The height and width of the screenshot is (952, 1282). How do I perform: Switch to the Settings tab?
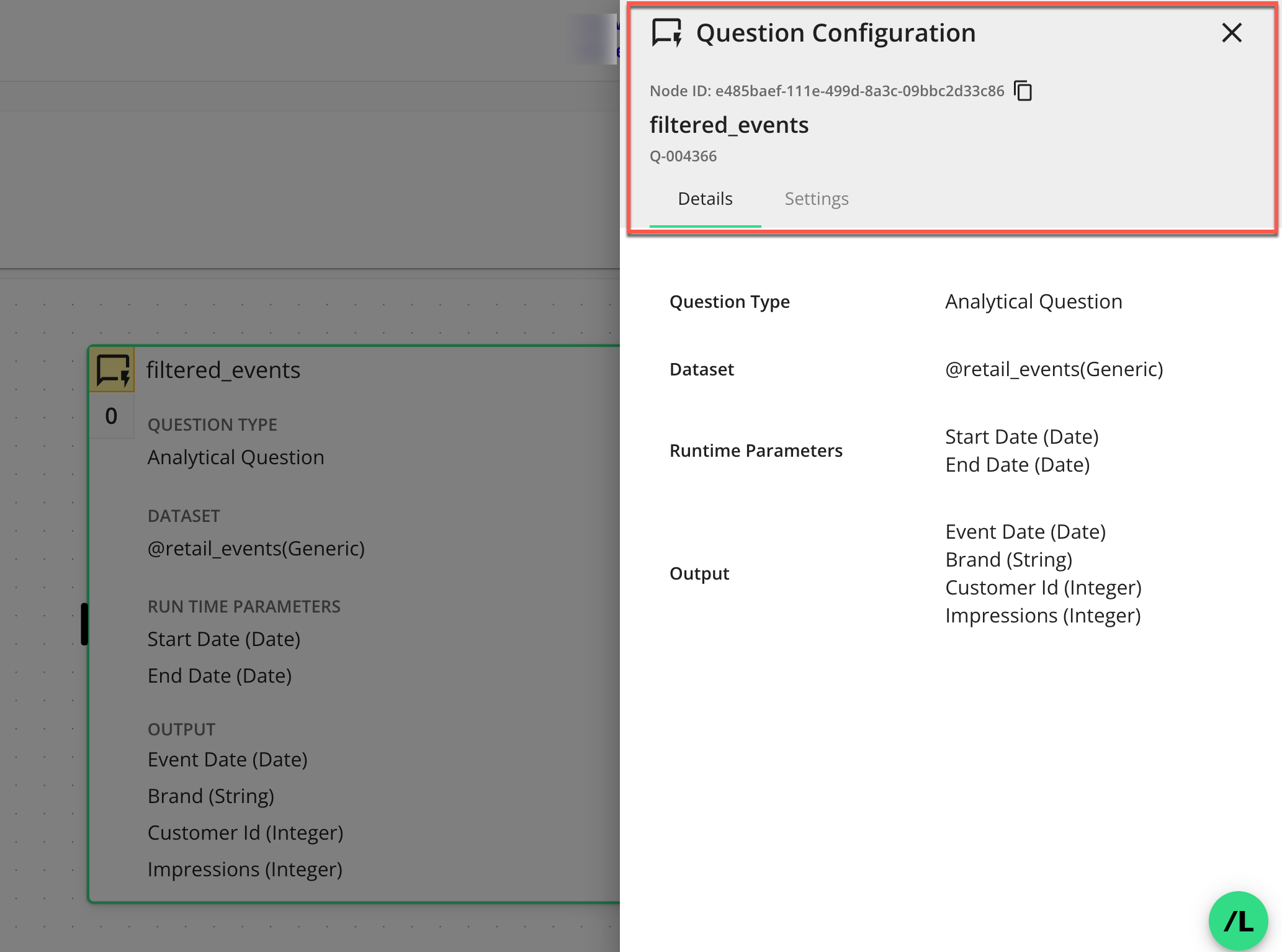(816, 199)
